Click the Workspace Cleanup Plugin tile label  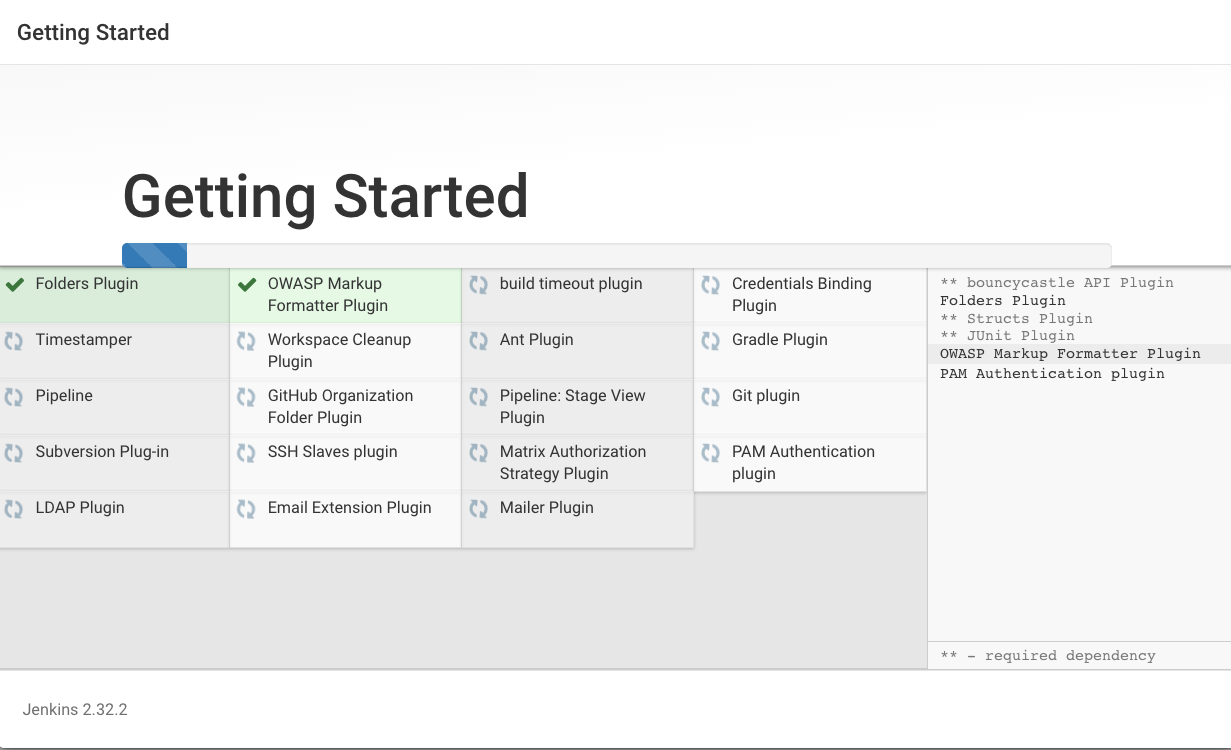click(x=339, y=351)
